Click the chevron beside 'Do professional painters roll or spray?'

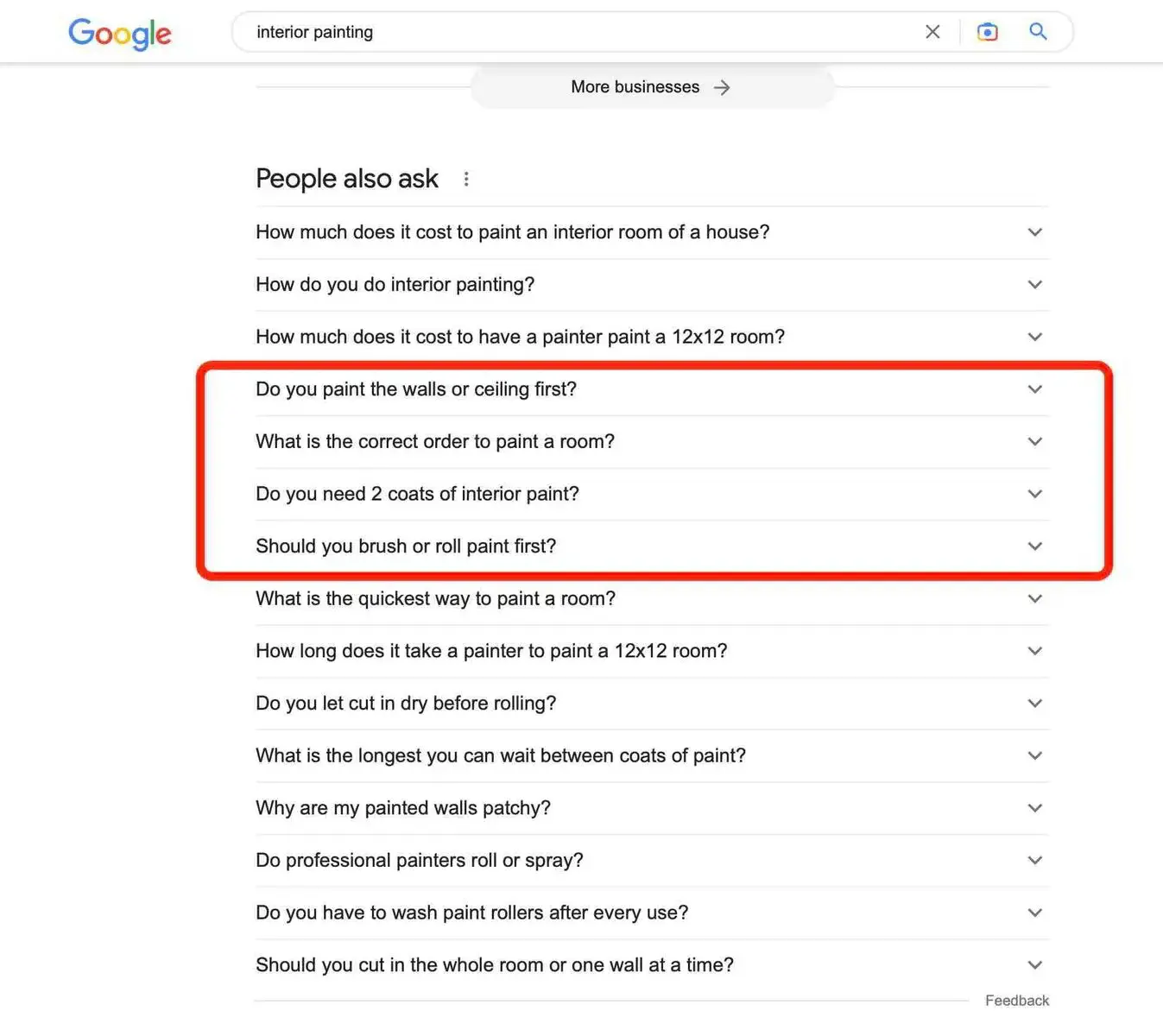(x=1034, y=860)
